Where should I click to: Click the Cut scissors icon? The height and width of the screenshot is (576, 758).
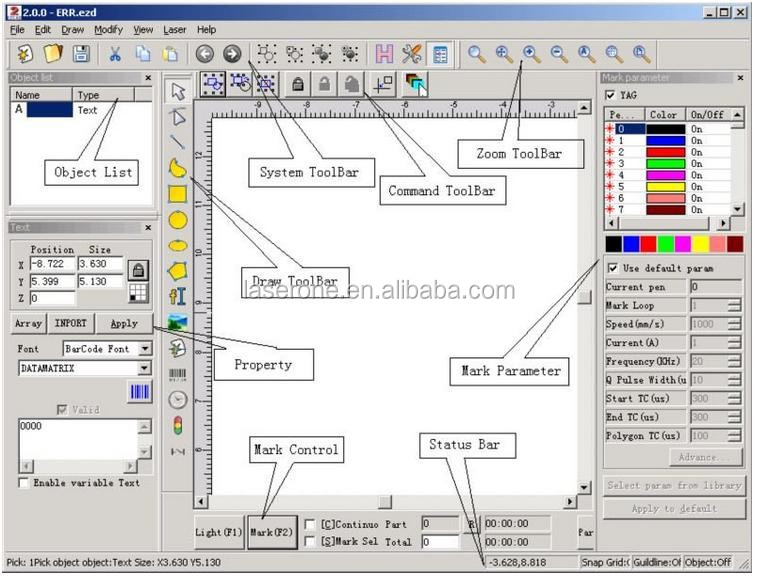pos(115,55)
